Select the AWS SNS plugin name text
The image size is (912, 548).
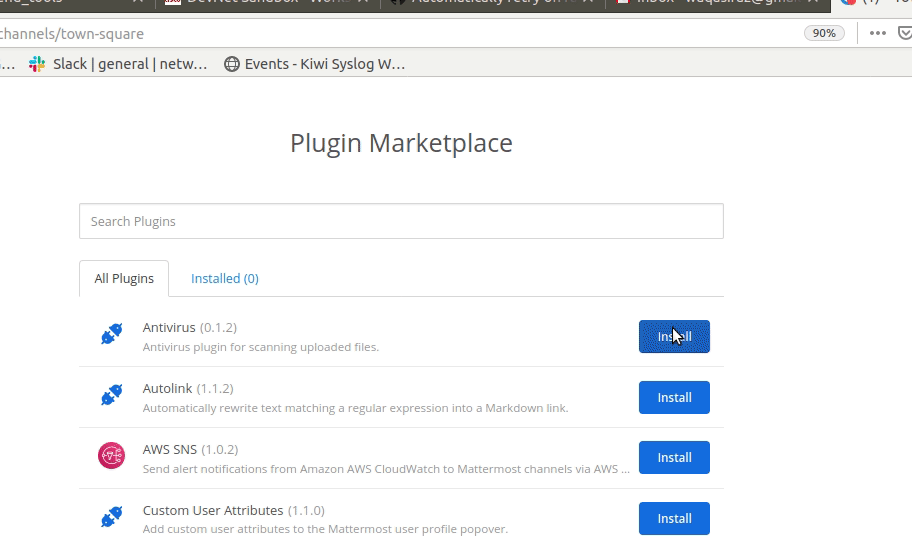point(170,450)
